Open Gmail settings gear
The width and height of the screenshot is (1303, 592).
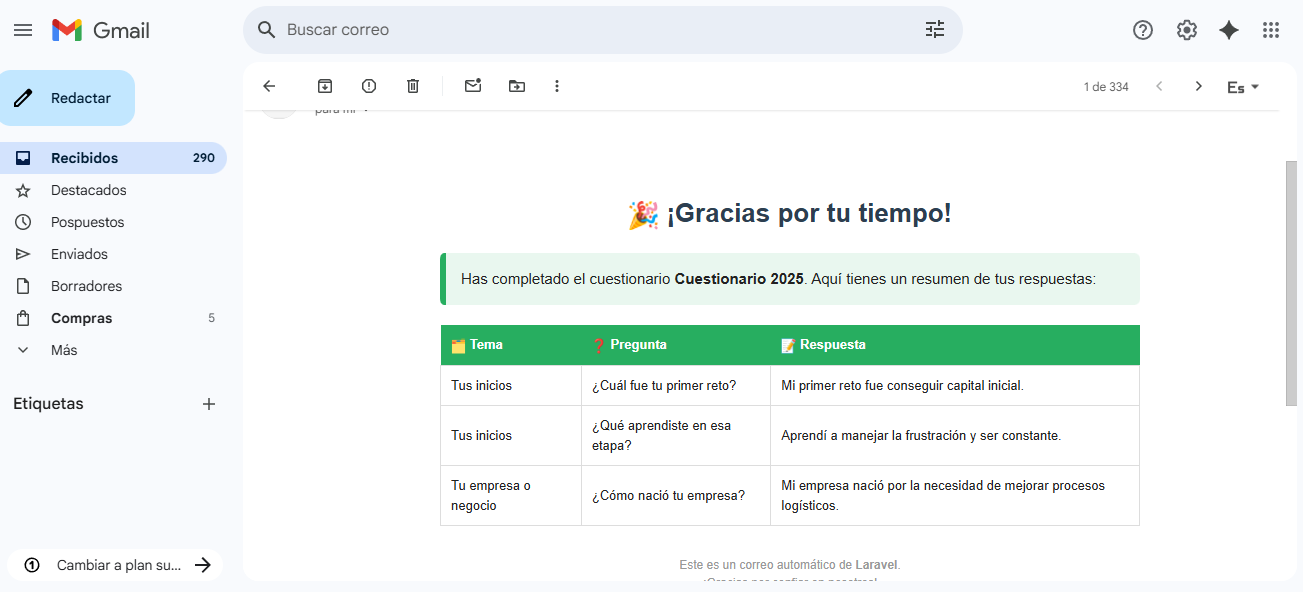click(1187, 30)
